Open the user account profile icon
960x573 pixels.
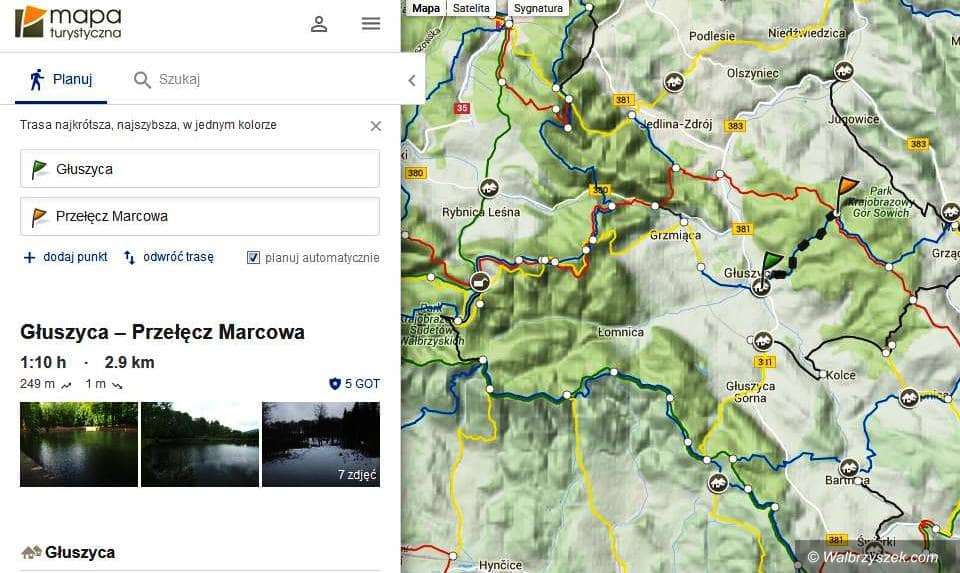tap(319, 24)
